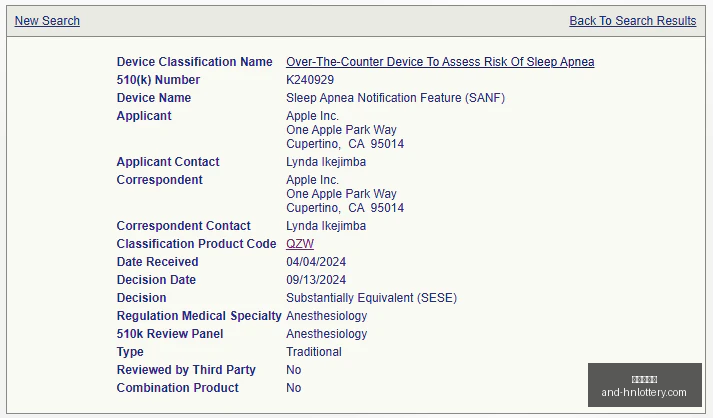Click the Applicant Contact name Lynda Ikejimba
713x418 pixels.
pyautogui.click(x=326, y=162)
